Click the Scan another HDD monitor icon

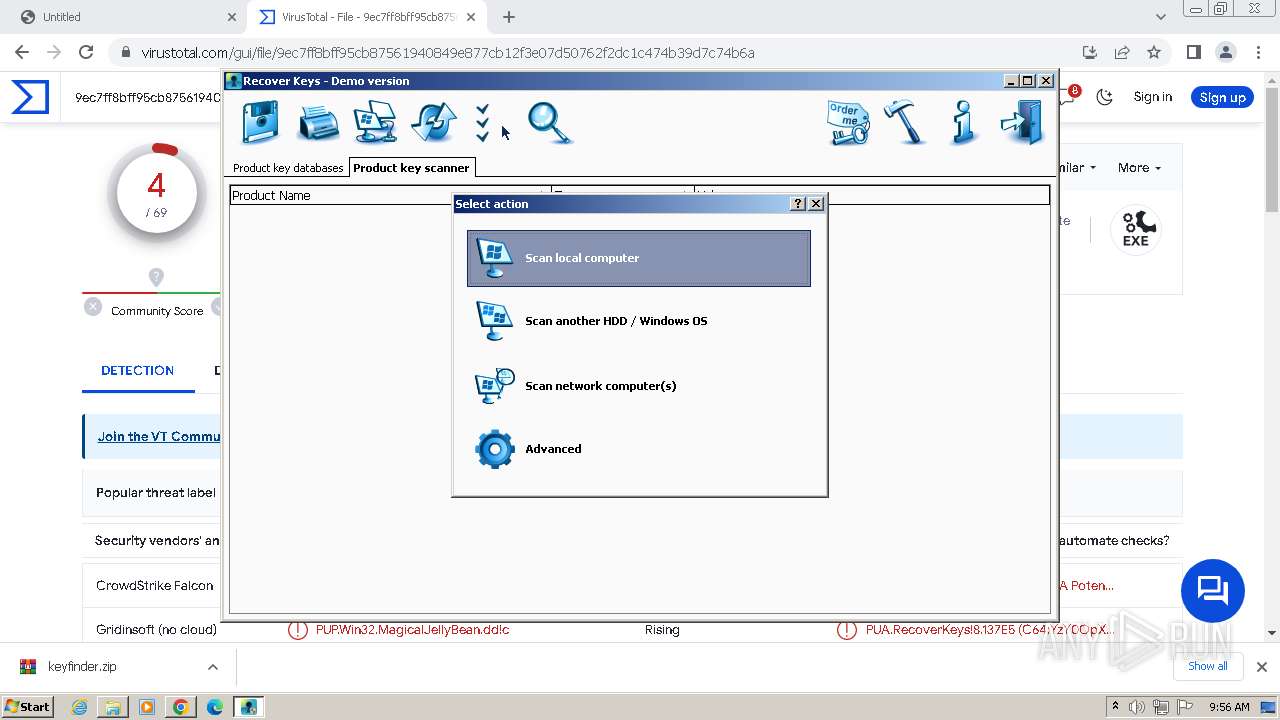494,321
